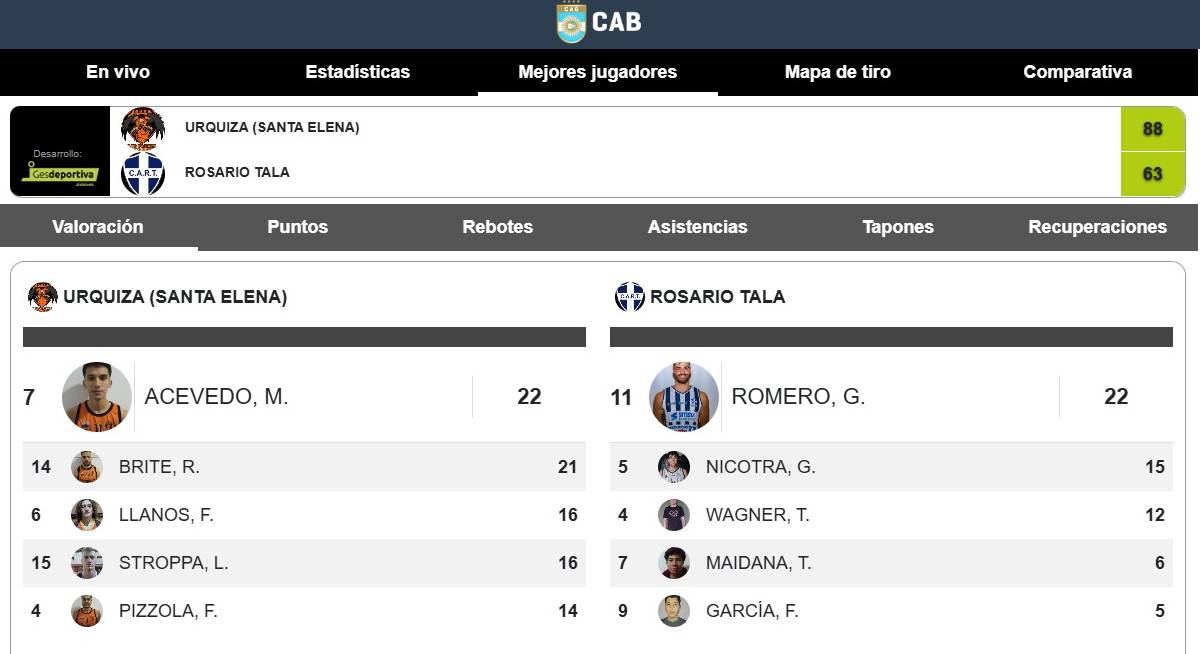Click player name Stroppa, L.
Screen dimensions: 1200x654
173,563
